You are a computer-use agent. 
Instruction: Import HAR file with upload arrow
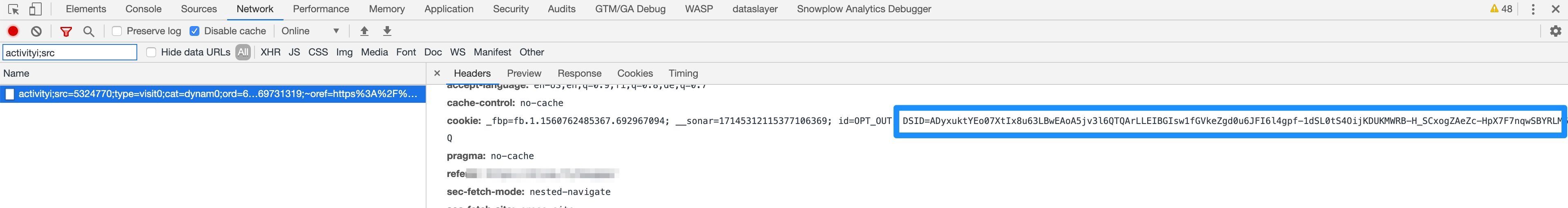(x=364, y=31)
